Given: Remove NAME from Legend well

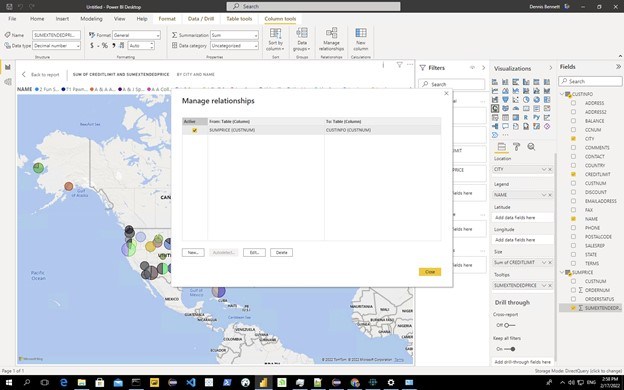Looking at the screenshot, I should pyautogui.click(x=550, y=195).
